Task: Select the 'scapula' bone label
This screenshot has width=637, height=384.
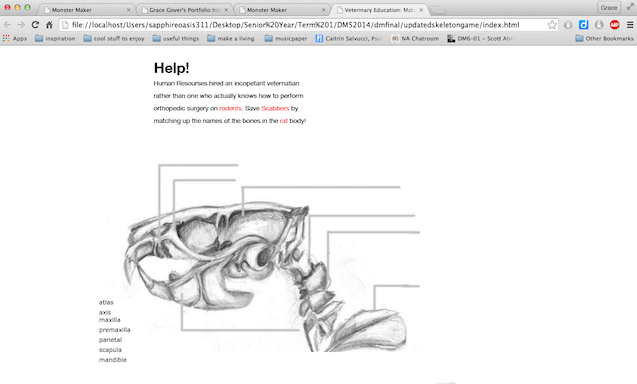Action: click(x=110, y=350)
